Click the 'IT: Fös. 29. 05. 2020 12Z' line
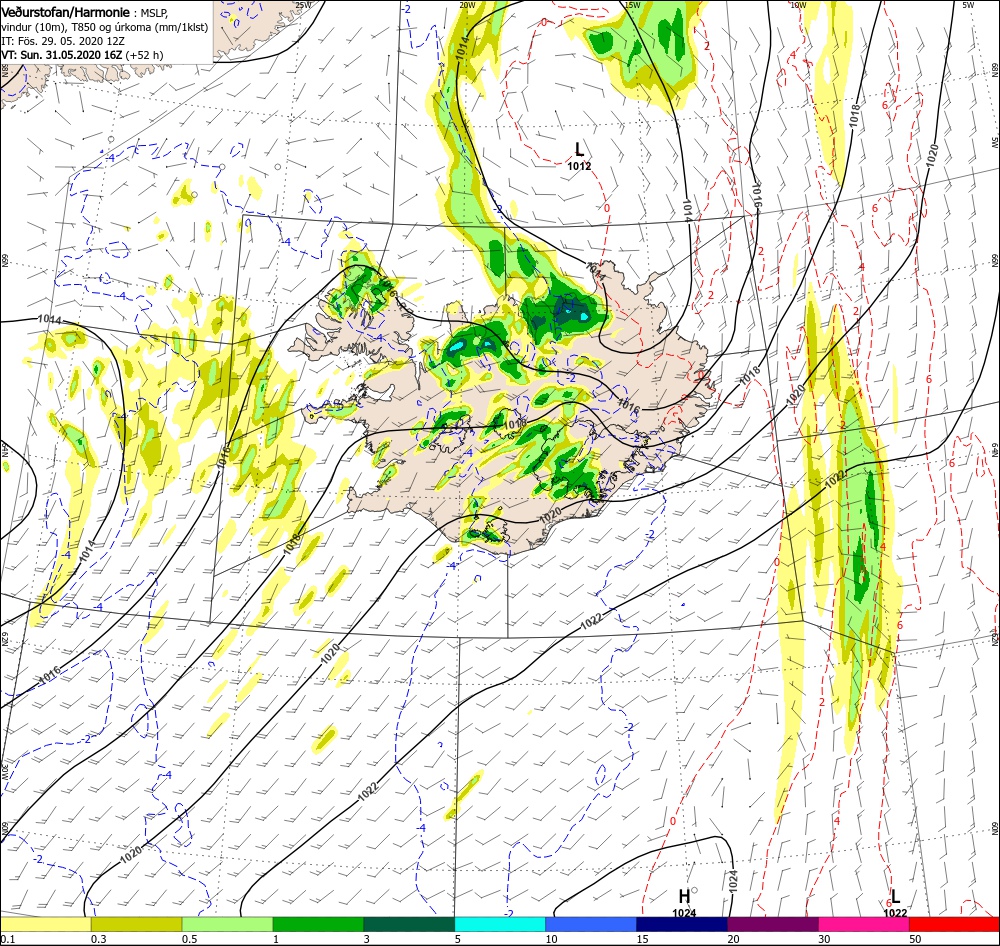Viewport: 1000px width, 946px height. (61, 41)
